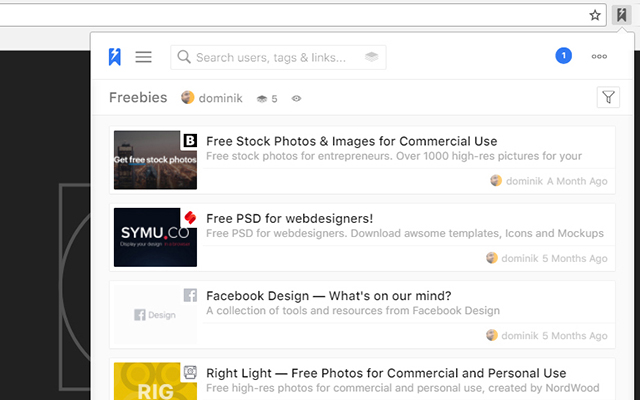Open the filter funnel button
This screenshot has height=400, width=640.
[608, 97]
